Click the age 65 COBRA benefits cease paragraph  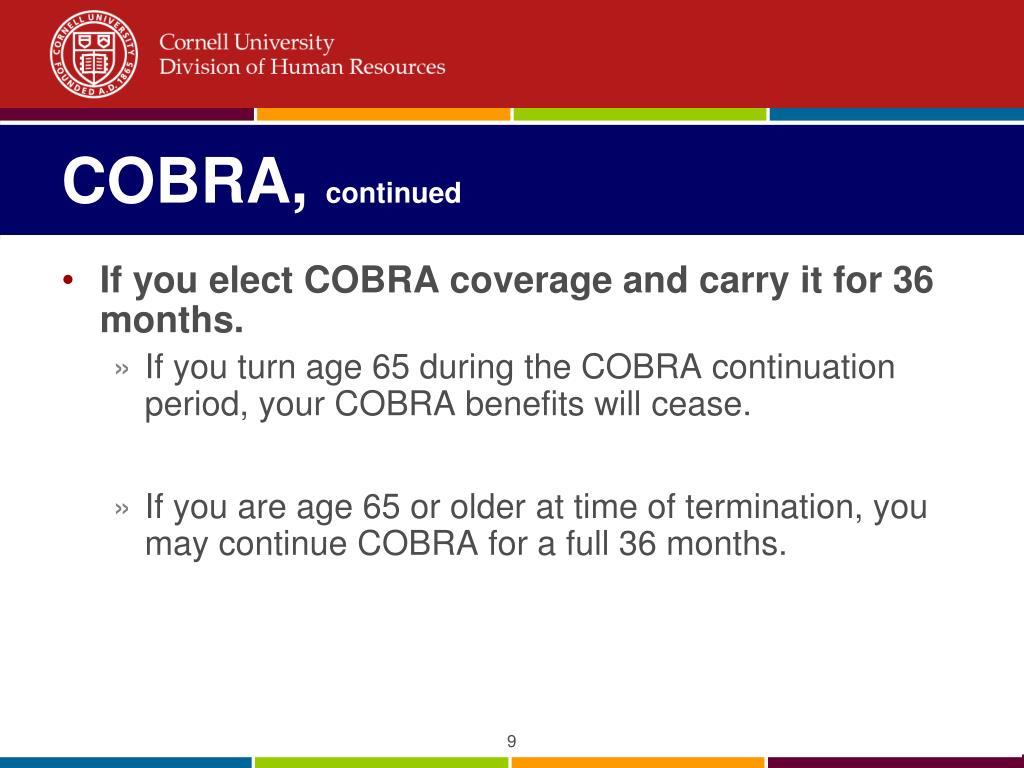click(520, 385)
